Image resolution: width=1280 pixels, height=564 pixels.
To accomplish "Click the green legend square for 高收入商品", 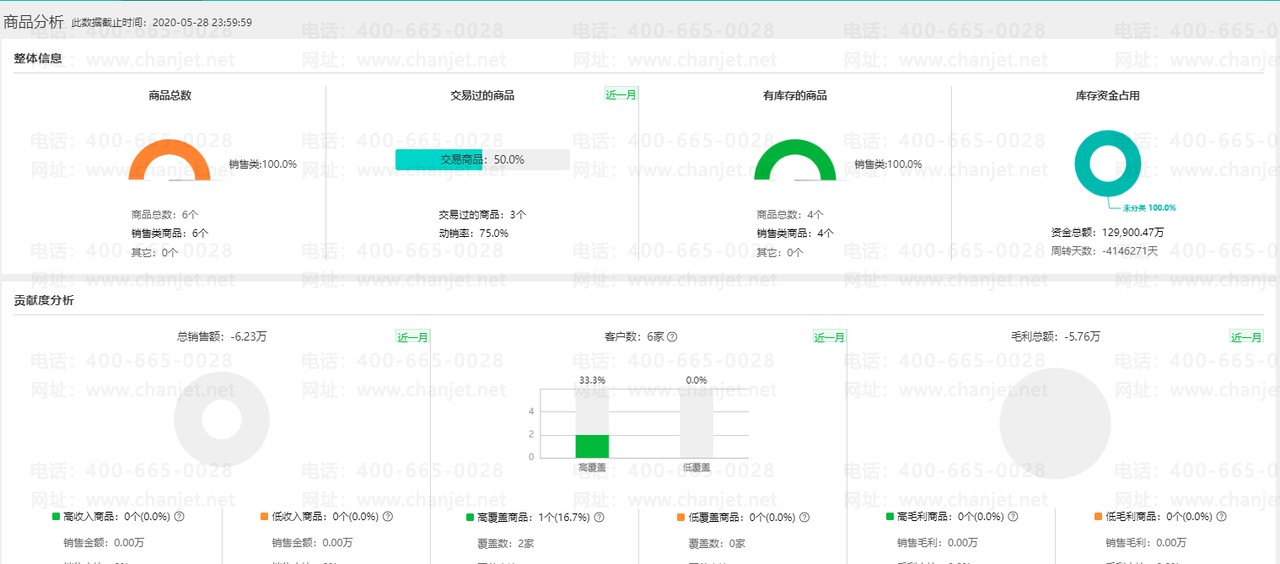I will click(56, 517).
